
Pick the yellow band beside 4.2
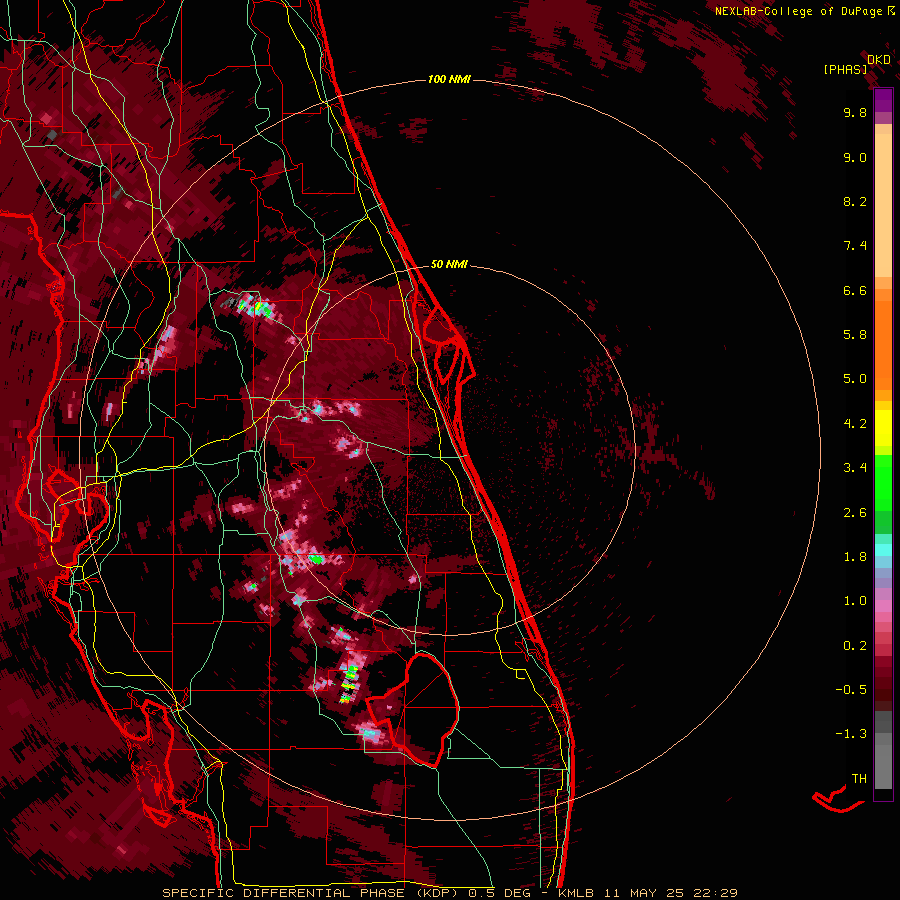pyautogui.click(x=883, y=428)
